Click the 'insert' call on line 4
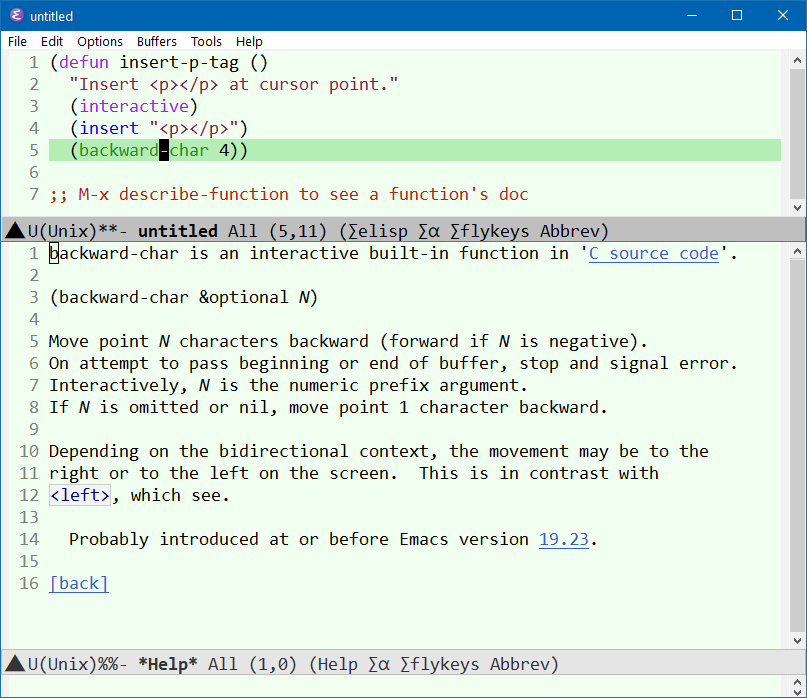Screen dimensions: 807x698 coord(109,128)
